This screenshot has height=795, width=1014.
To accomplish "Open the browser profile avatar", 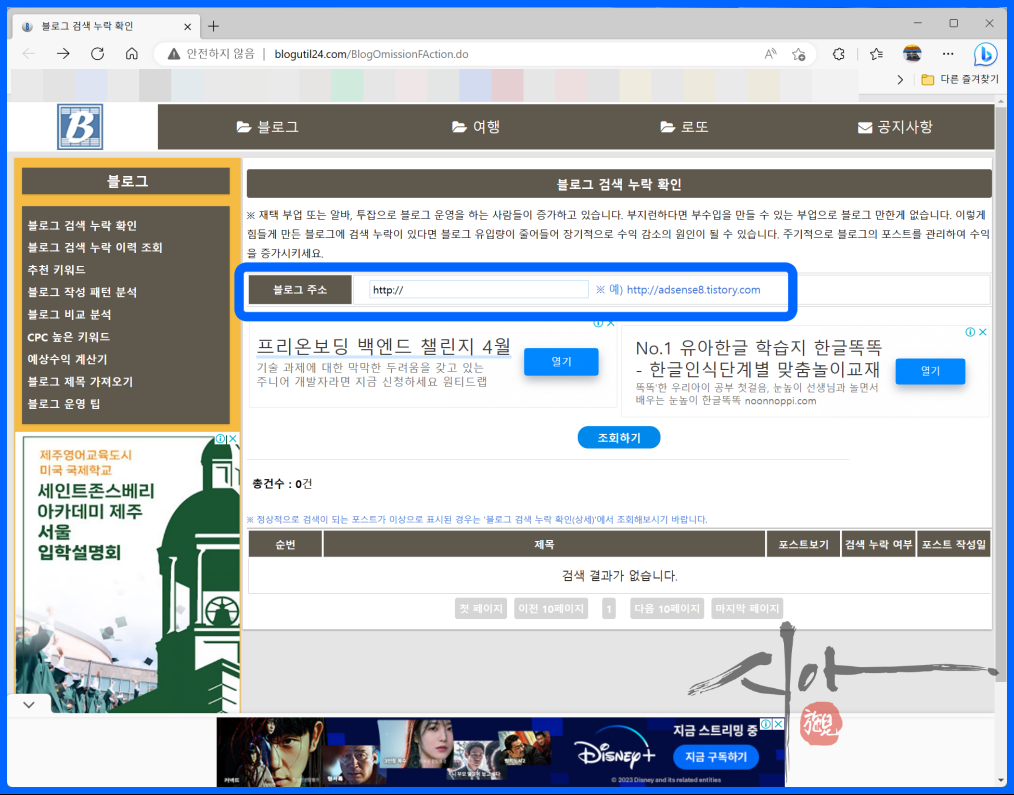I will [912, 54].
